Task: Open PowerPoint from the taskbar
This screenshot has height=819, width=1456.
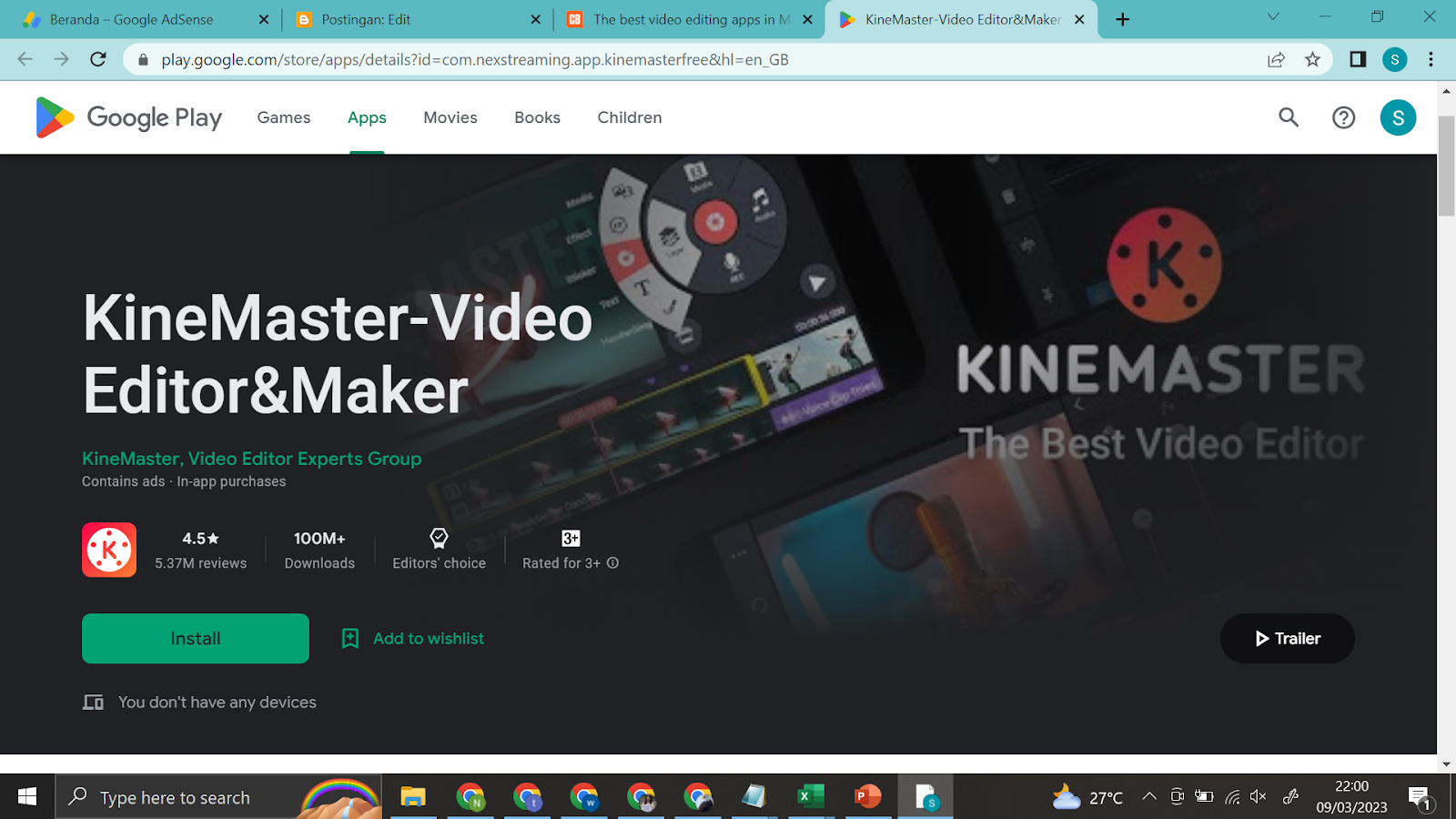Action: [x=868, y=797]
